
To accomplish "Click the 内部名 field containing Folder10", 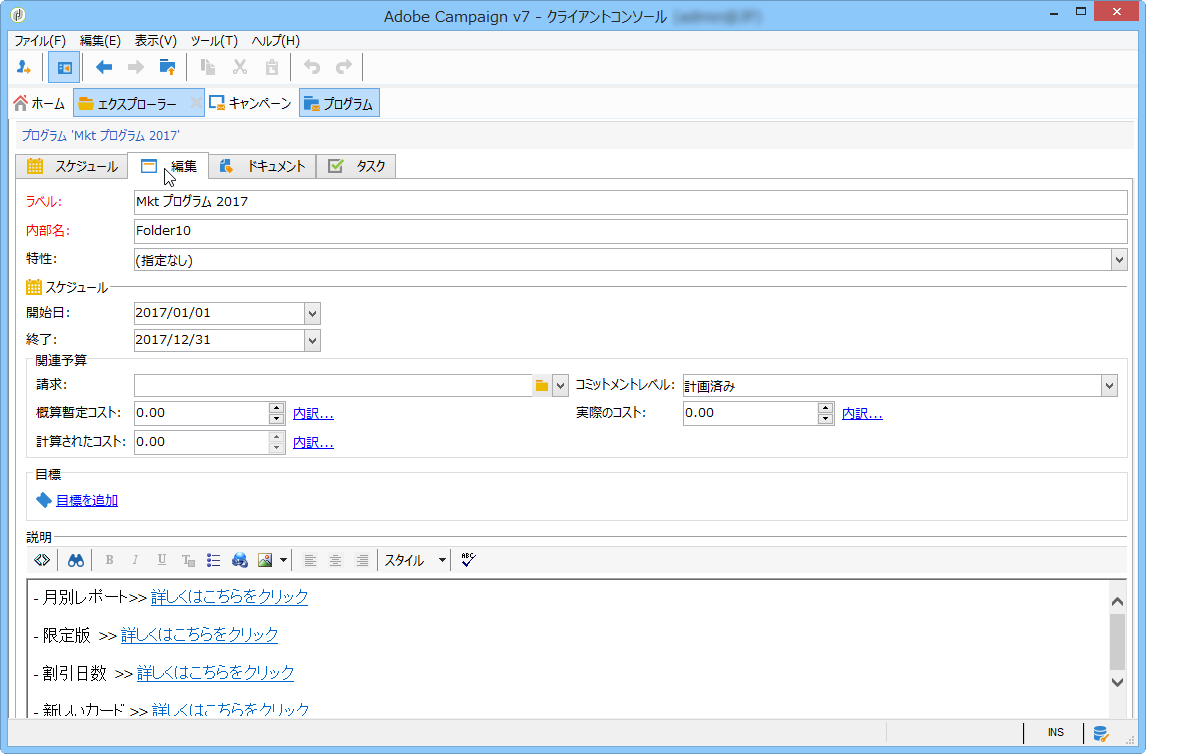I will point(630,231).
